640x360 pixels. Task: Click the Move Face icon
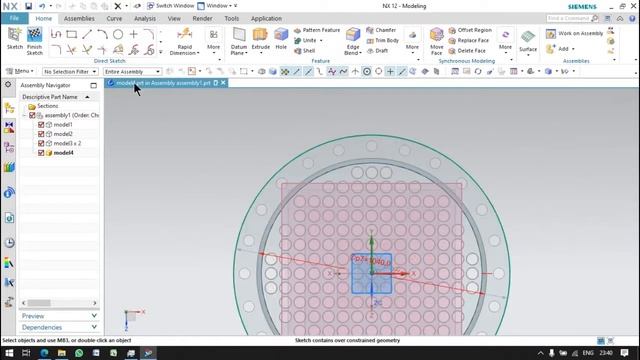[436, 35]
